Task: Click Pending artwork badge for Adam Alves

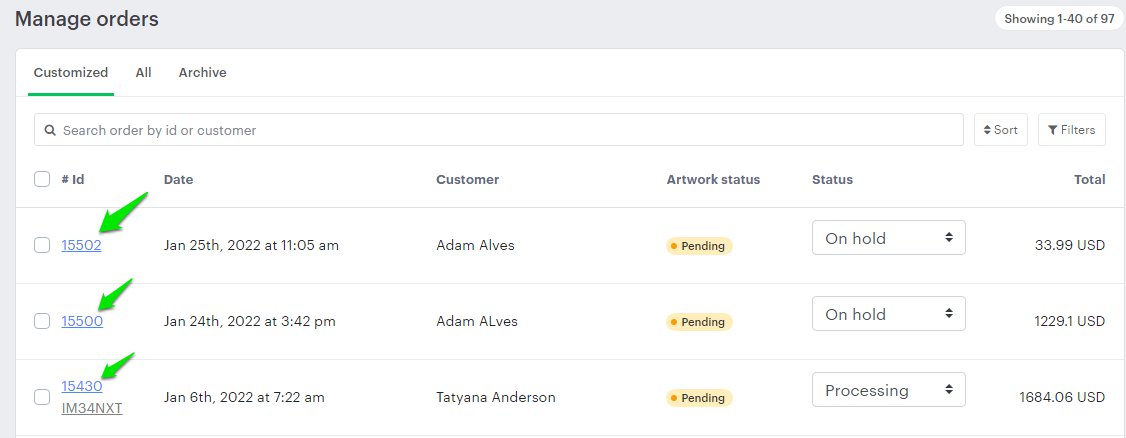Action: pyautogui.click(x=699, y=246)
